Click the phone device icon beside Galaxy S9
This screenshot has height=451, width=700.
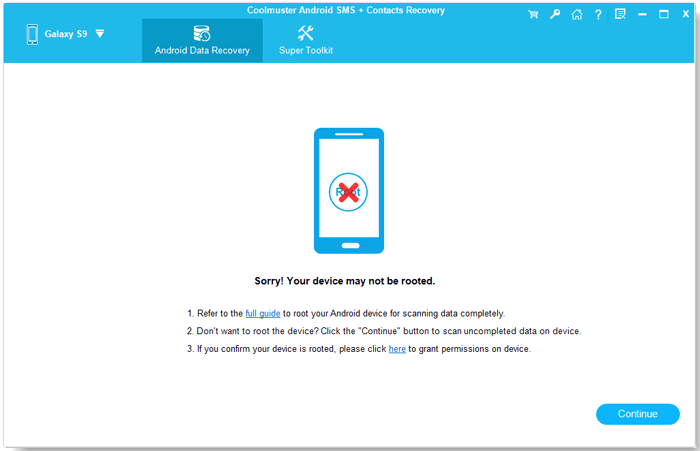[x=32, y=34]
